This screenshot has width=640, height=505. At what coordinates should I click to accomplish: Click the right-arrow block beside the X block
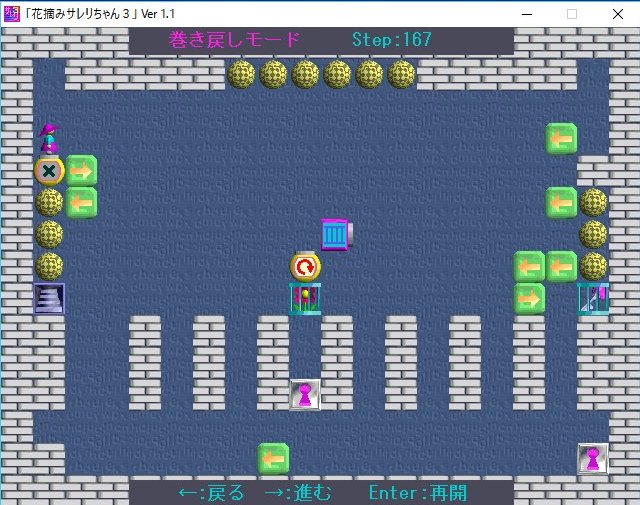click(81, 171)
